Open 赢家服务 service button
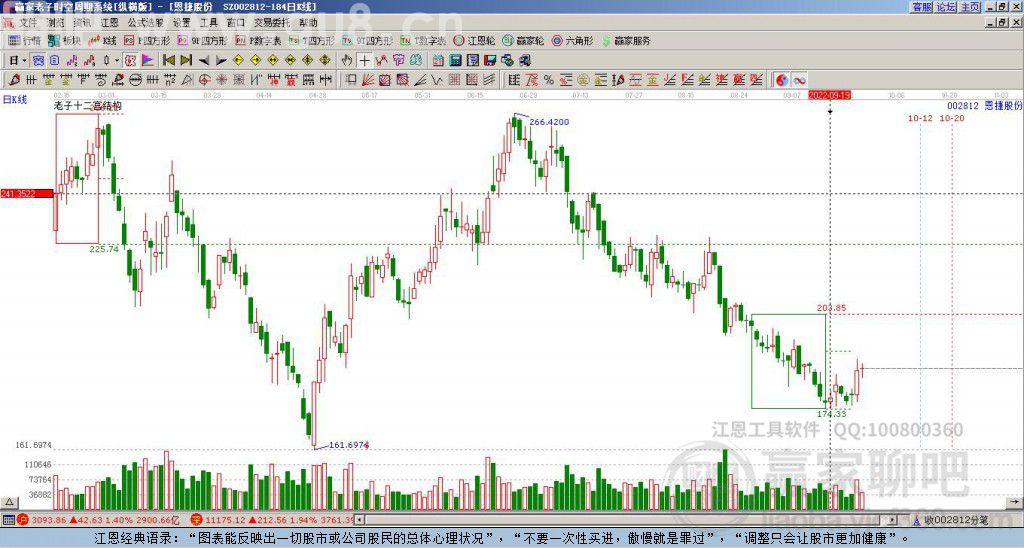Viewport: 1024px width, 548px height. pyautogui.click(x=626, y=40)
